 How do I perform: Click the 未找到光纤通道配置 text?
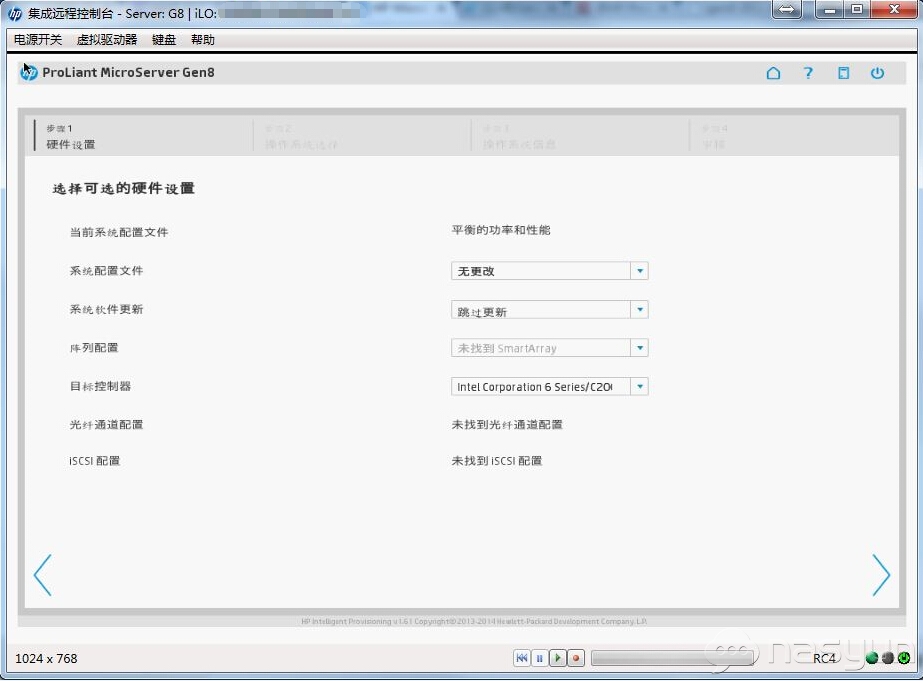pos(507,424)
